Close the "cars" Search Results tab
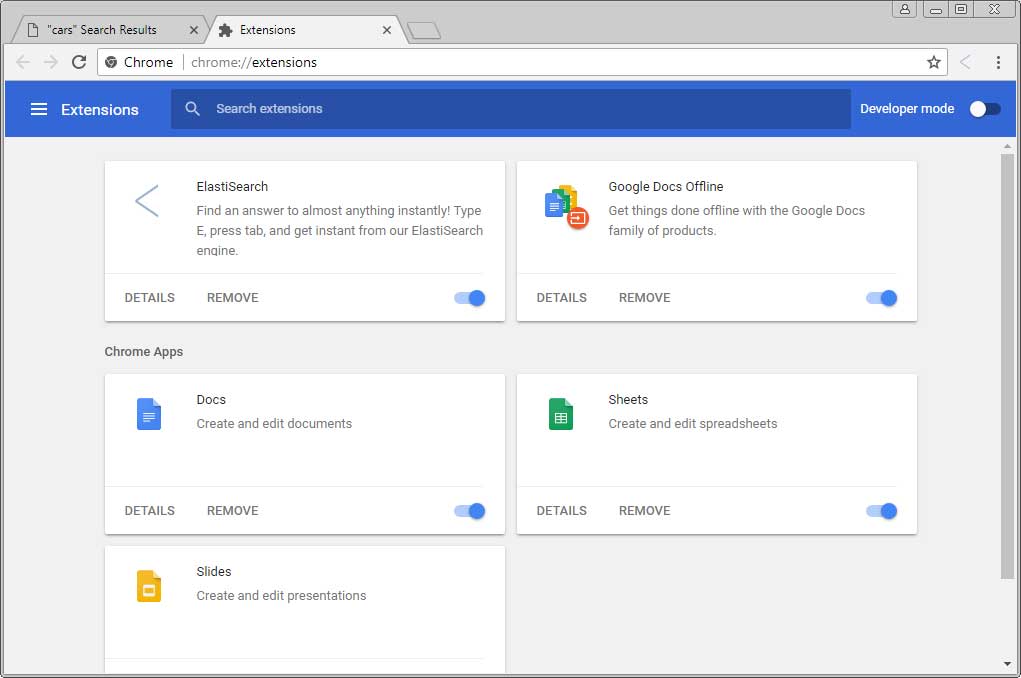Screen dimensions: 1021x678 193,30
